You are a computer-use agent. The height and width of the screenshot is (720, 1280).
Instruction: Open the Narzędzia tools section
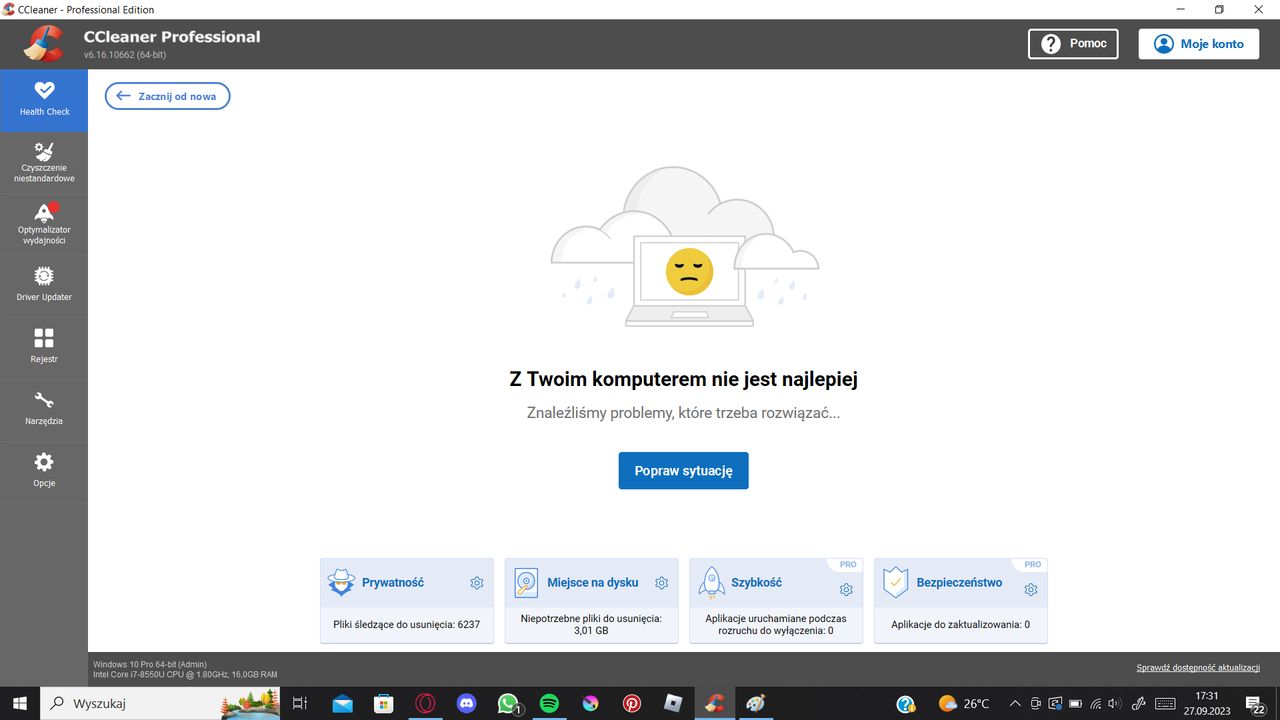click(x=44, y=408)
